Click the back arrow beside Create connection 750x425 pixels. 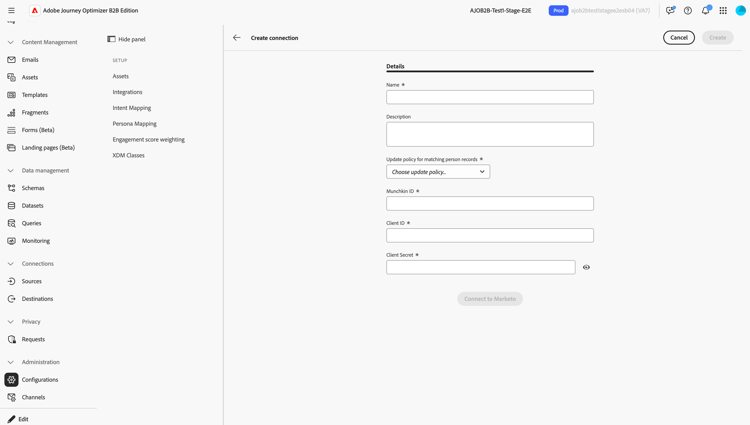[x=237, y=38]
